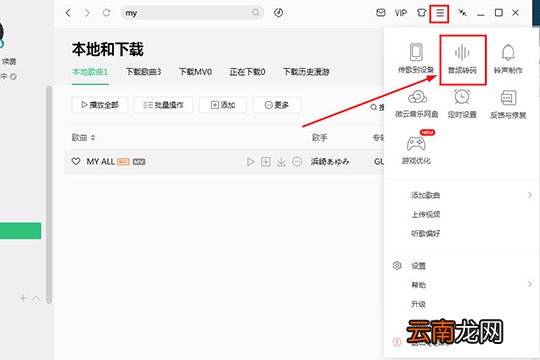This screenshot has width=540, height=360.
Task: Open 反馈与修复 feedback and repair
Action: coord(508,104)
